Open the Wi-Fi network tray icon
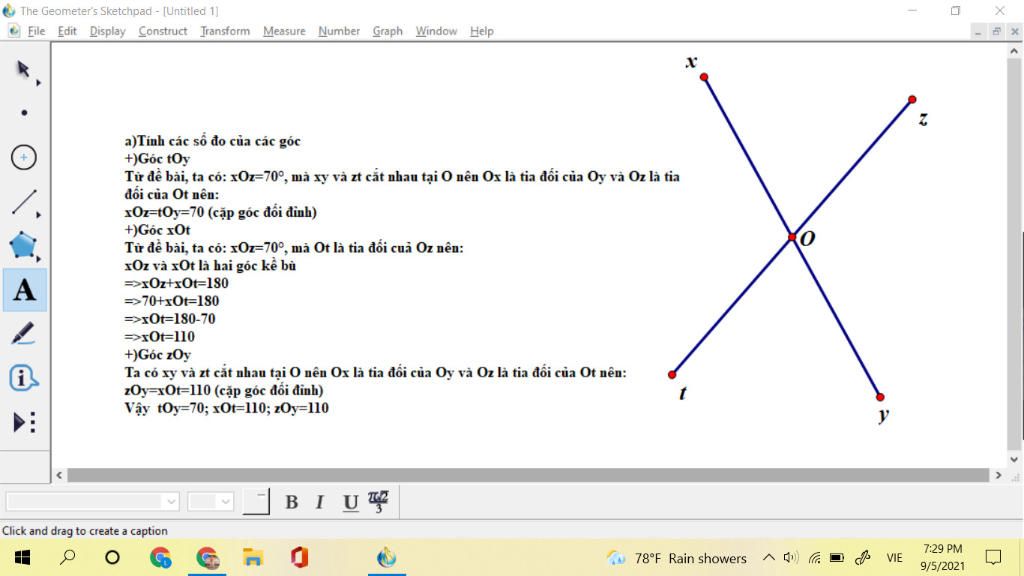The width and height of the screenshot is (1024, 576). click(x=814, y=558)
